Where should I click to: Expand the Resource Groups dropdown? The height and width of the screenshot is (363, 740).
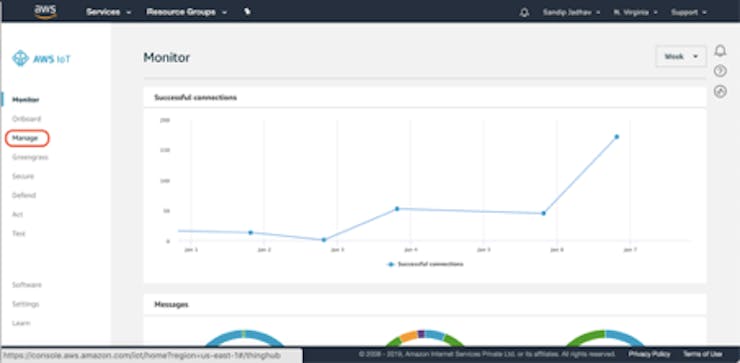[186, 12]
